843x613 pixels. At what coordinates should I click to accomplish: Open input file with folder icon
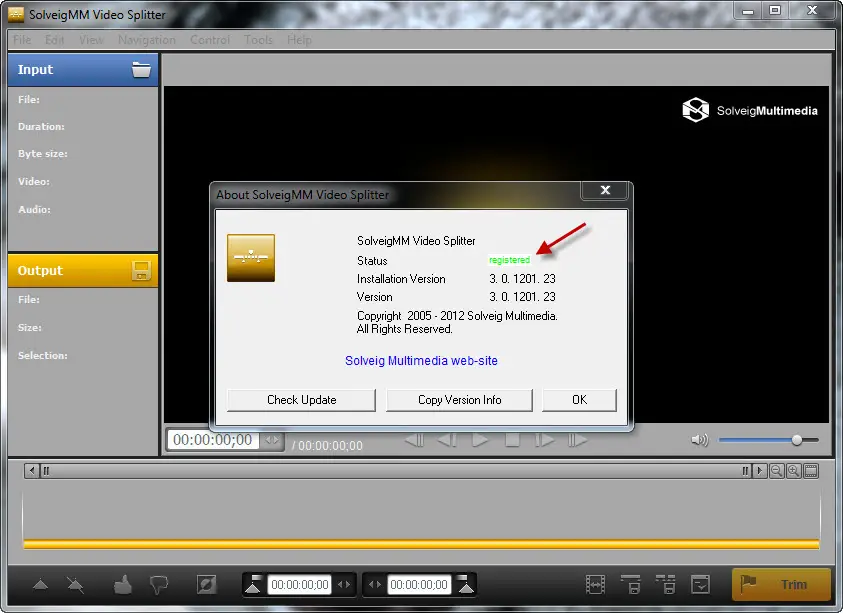pos(141,70)
